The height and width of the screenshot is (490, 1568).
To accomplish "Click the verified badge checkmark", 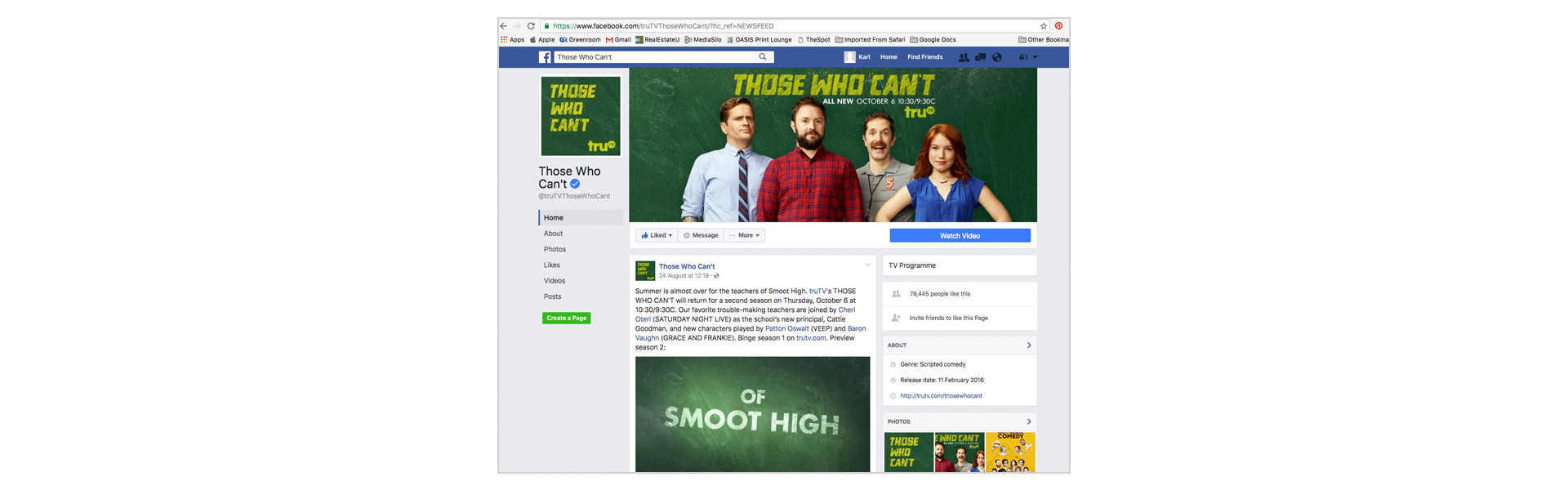I will click(575, 184).
